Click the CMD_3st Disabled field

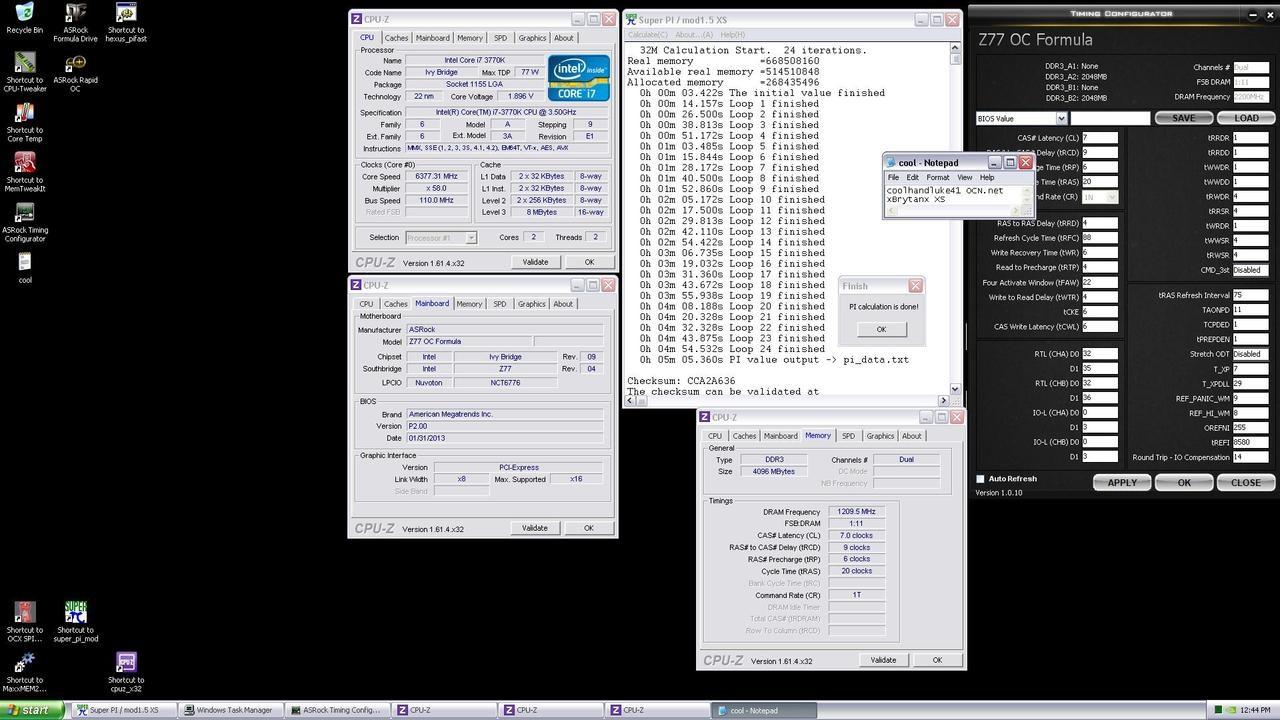click(x=1251, y=270)
